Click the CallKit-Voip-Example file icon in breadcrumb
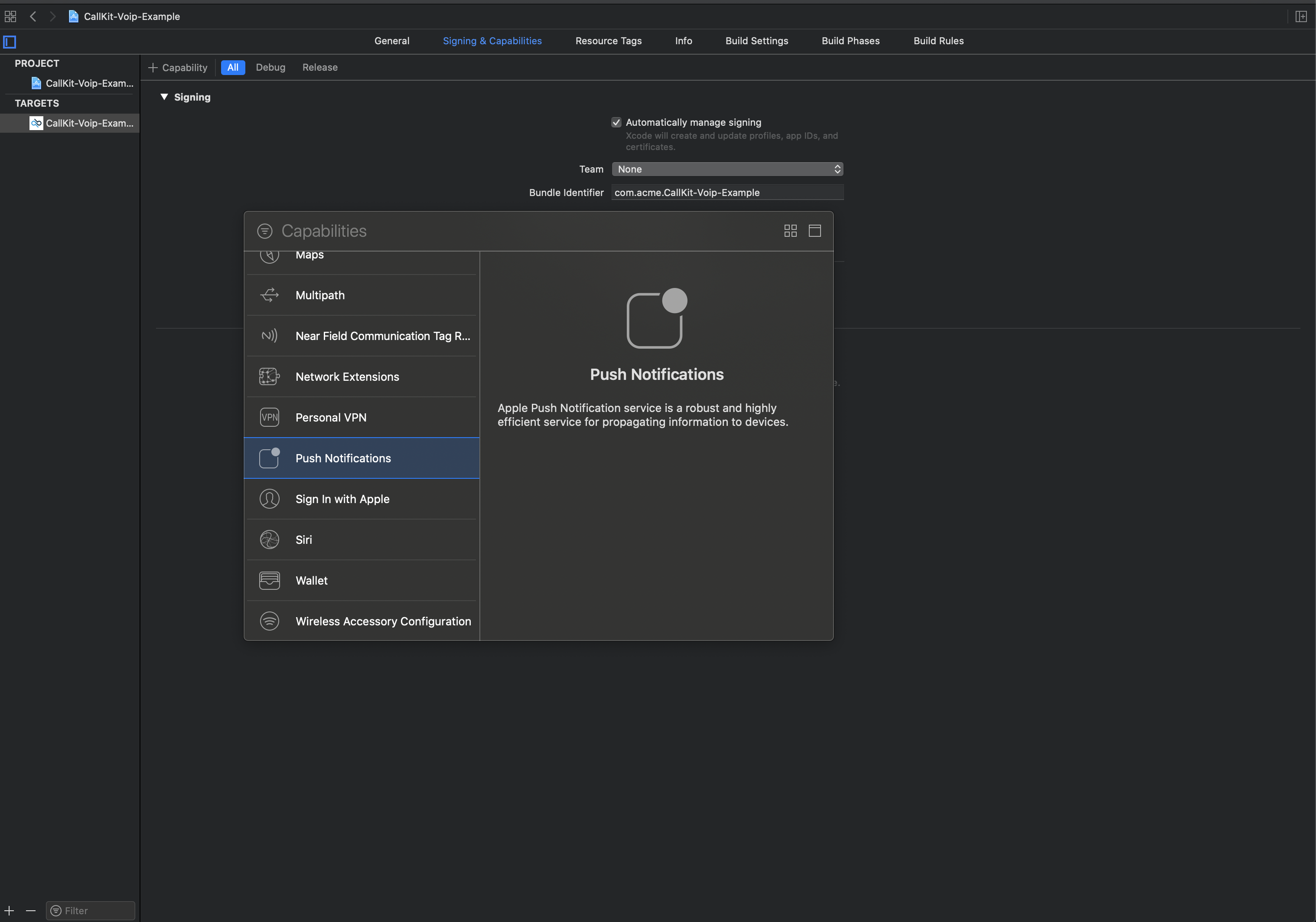The height and width of the screenshot is (922, 1316). tap(73, 16)
